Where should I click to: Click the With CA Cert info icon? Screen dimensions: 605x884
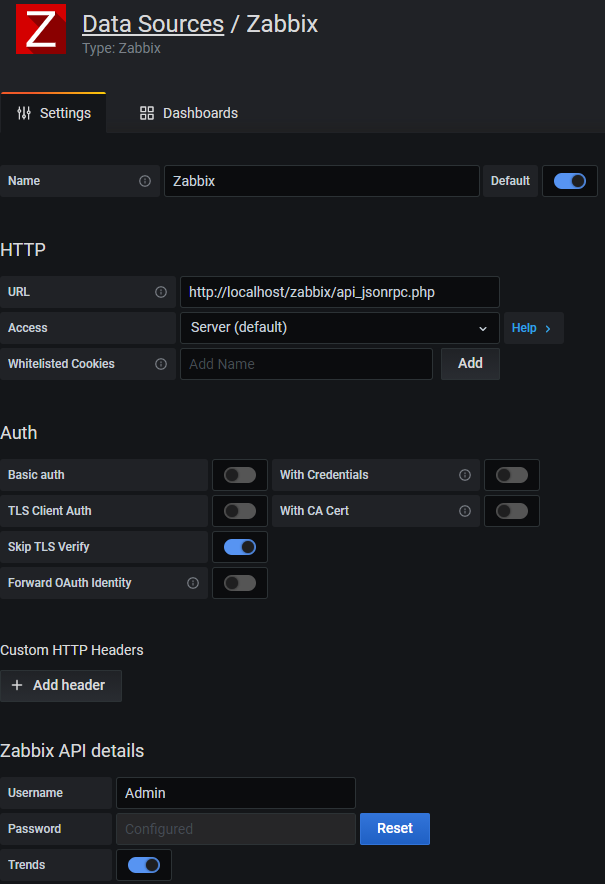(x=465, y=511)
